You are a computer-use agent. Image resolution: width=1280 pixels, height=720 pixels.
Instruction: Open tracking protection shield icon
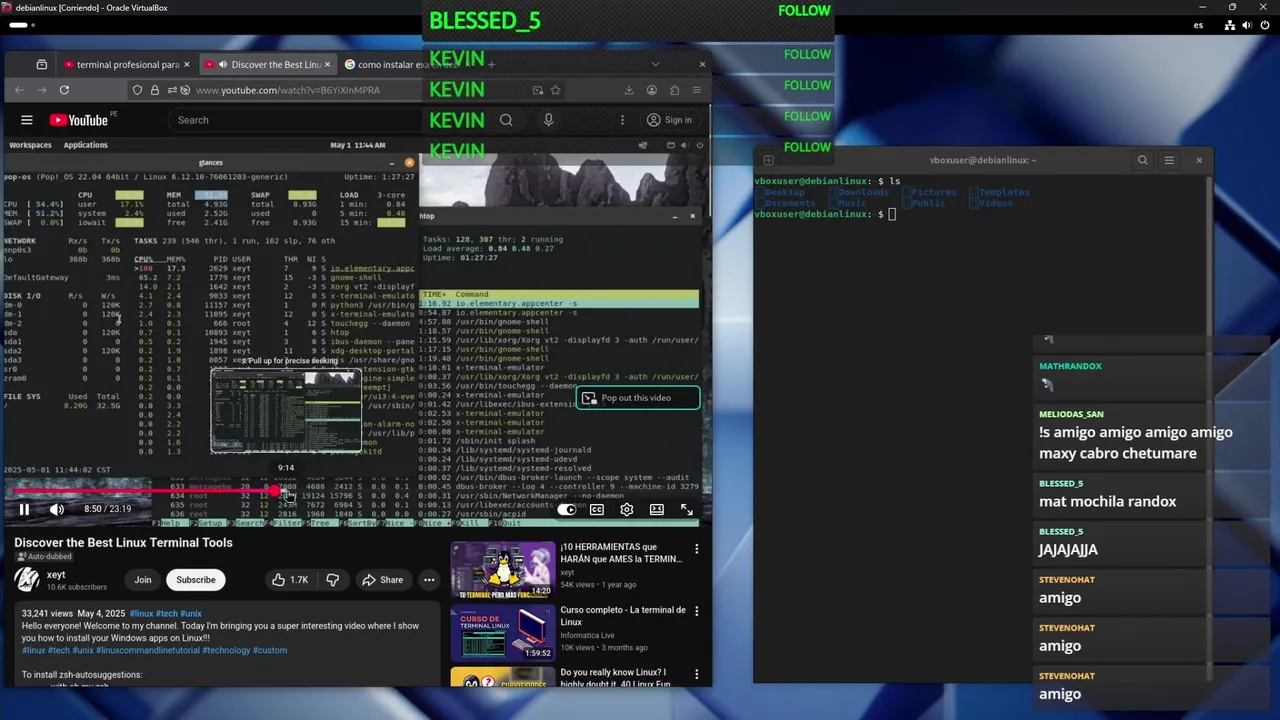[137, 90]
